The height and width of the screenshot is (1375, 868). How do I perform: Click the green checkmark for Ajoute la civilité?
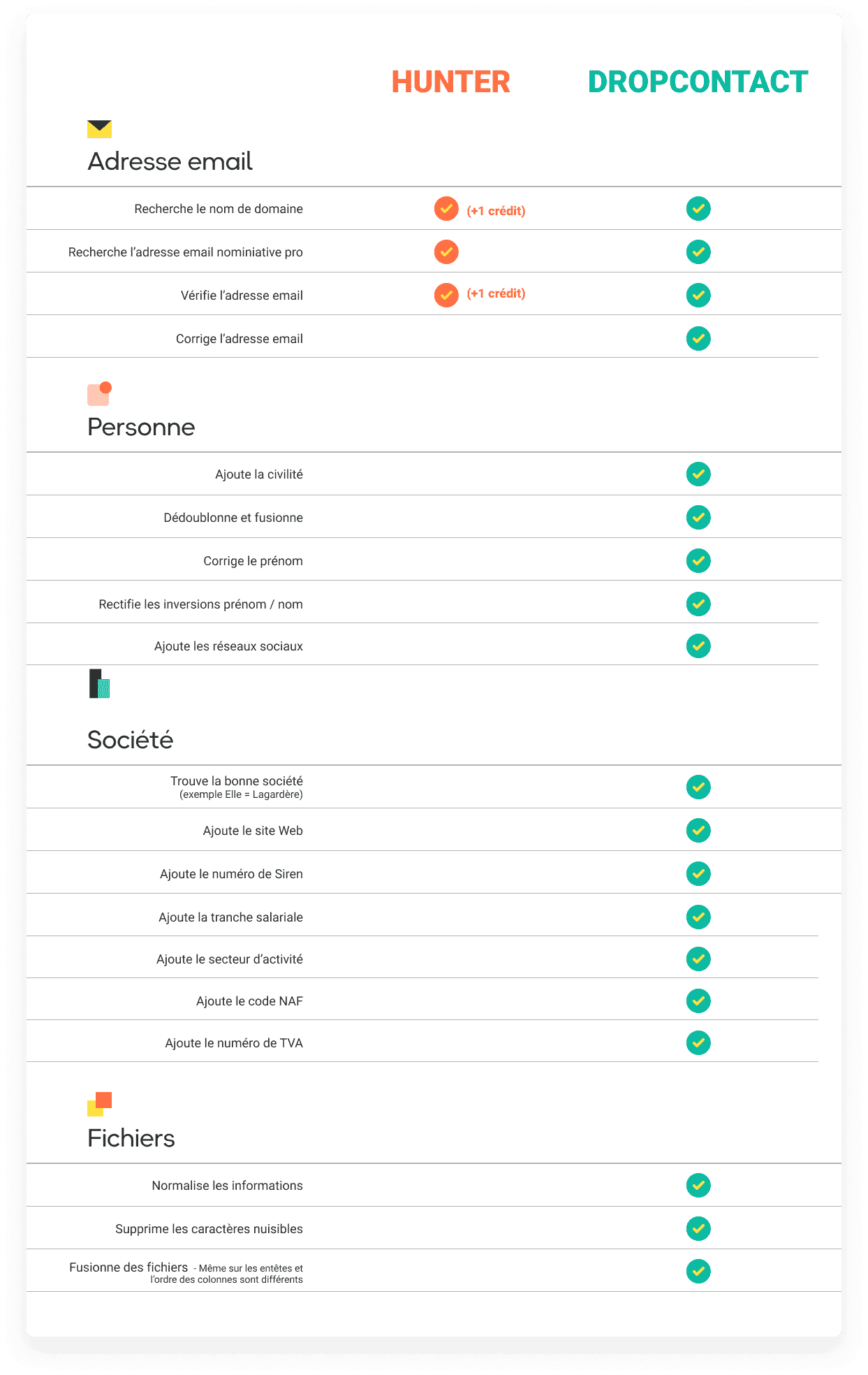click(x=698, y=474)
